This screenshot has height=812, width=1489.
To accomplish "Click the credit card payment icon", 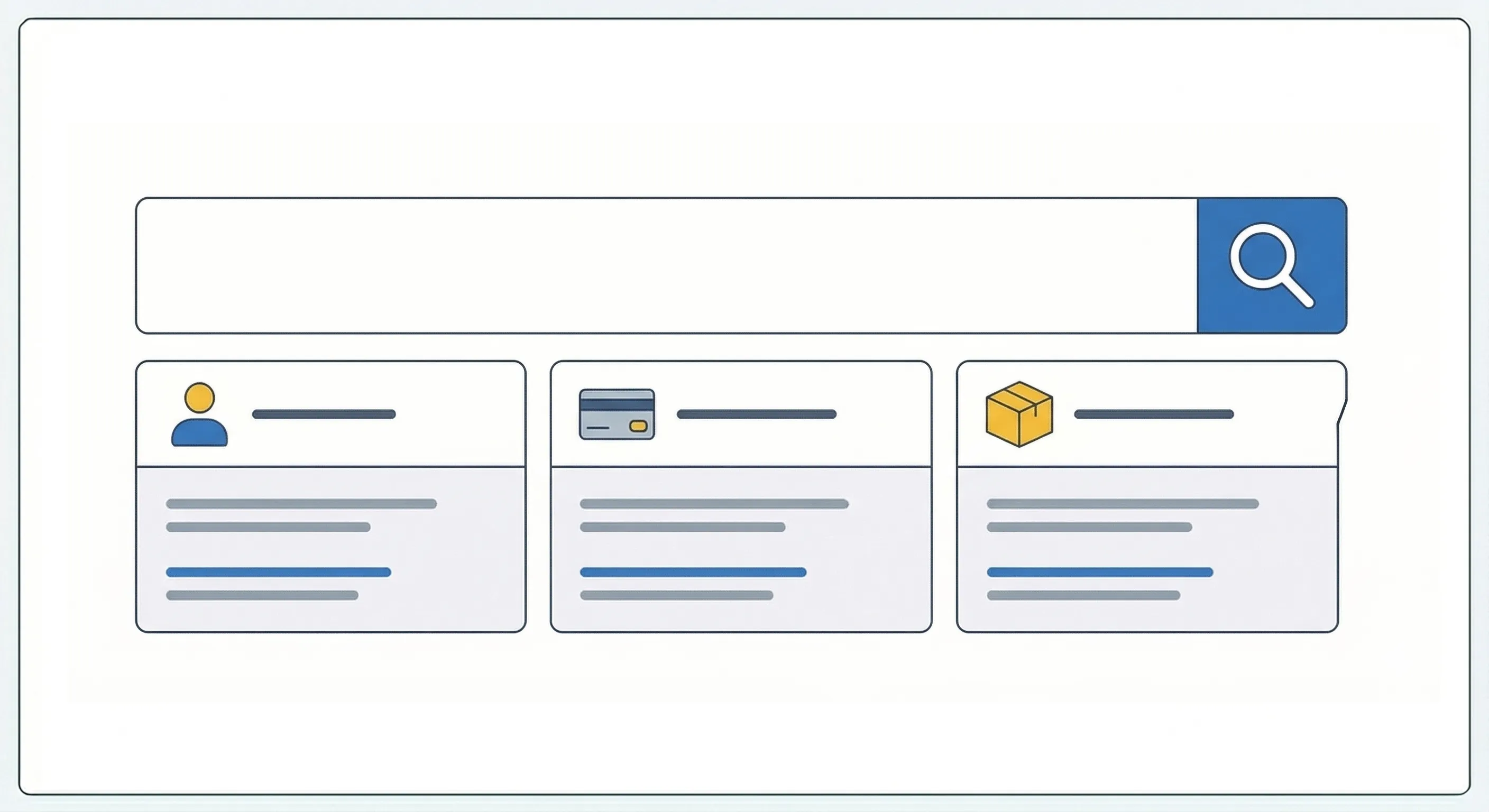I will click(617, 414).
